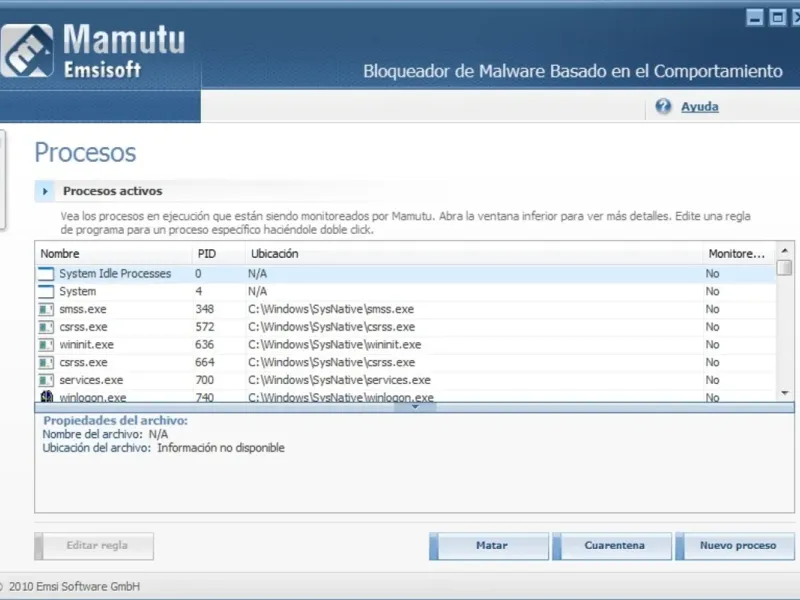Screen dimensions: 800x600
Task: Click the PID value 572
Action: click(205, 327)
